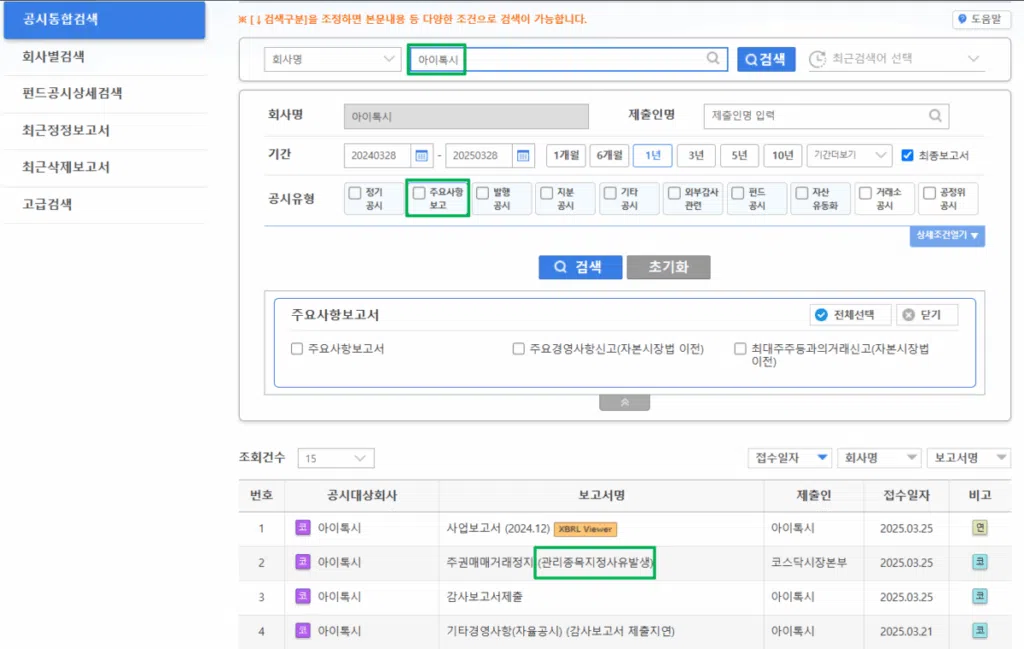This screenshot has height=649, width=1024.
Task: Open the 조회건수 results-per-page dropdown showing 15
Action: 335,458
